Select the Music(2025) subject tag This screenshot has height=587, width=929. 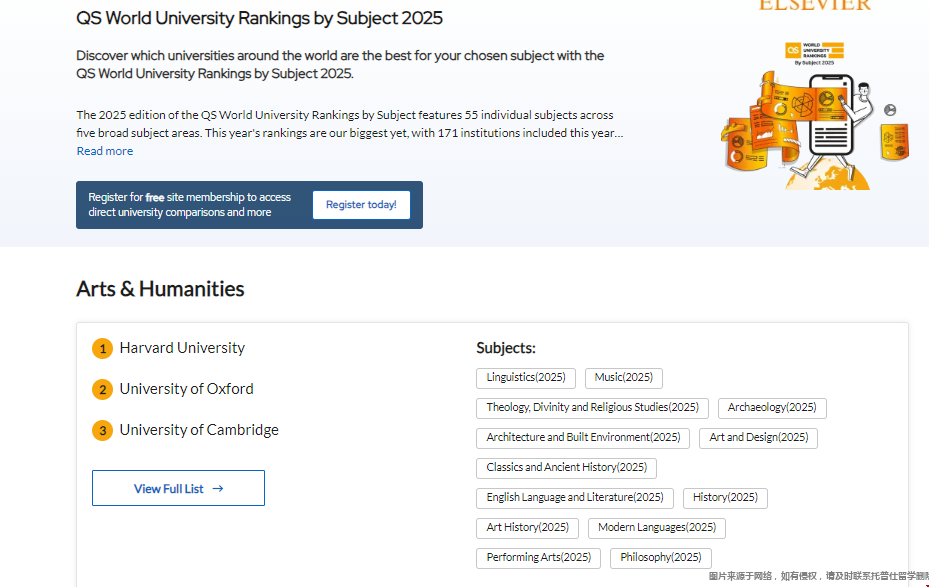click(623, 378)
